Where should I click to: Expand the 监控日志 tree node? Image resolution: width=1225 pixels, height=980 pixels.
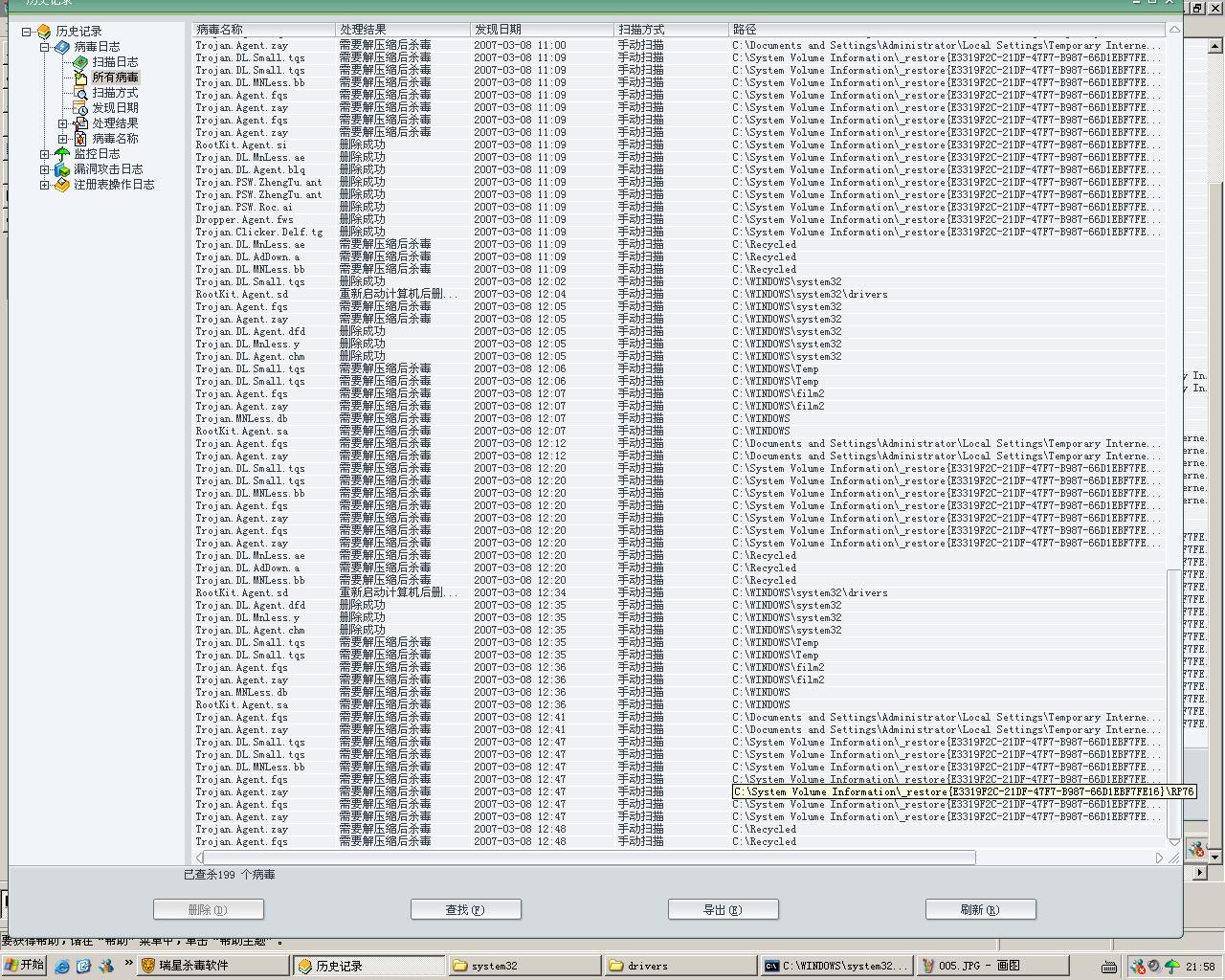44,154
